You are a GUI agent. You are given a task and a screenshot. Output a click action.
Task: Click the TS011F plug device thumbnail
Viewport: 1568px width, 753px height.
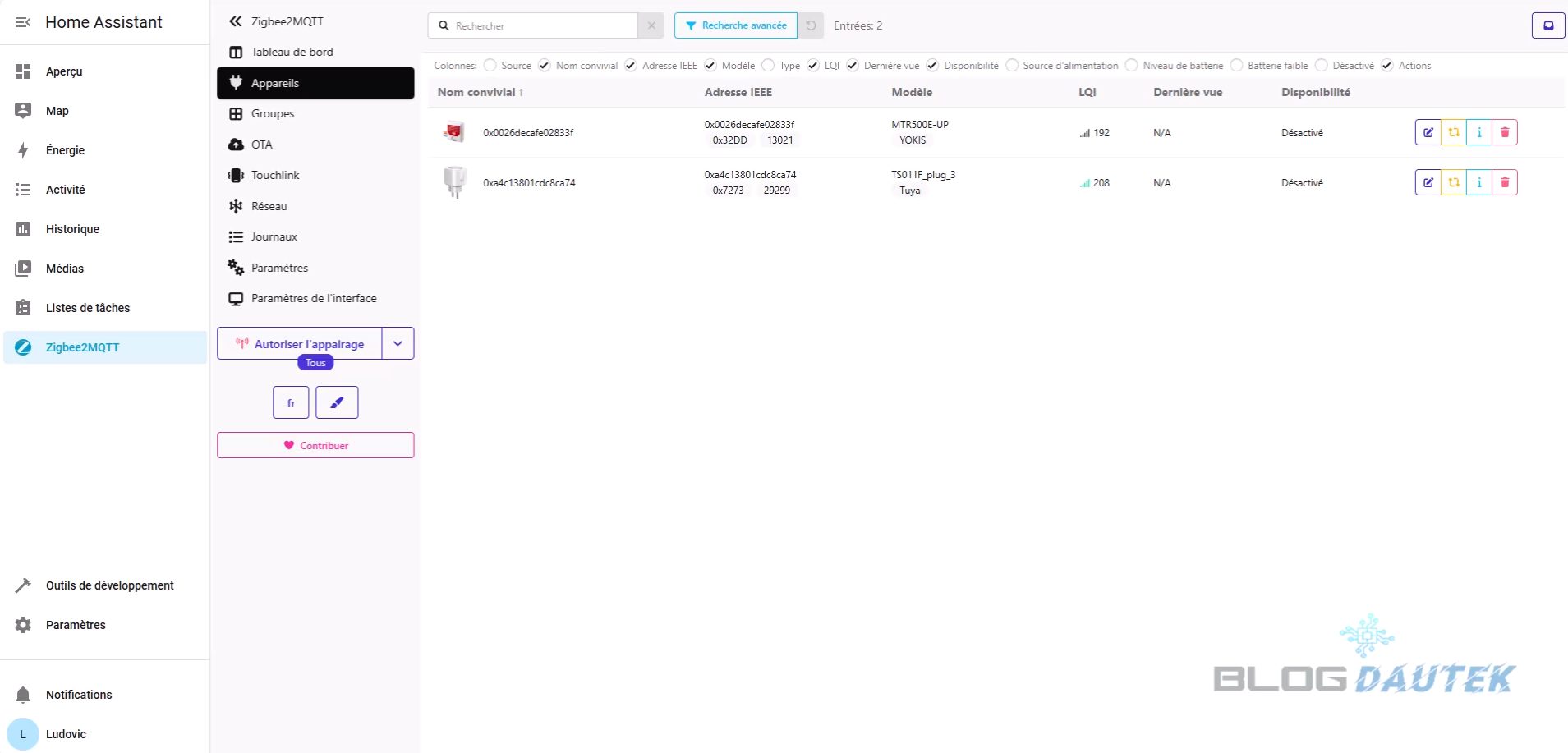point(454,182)
